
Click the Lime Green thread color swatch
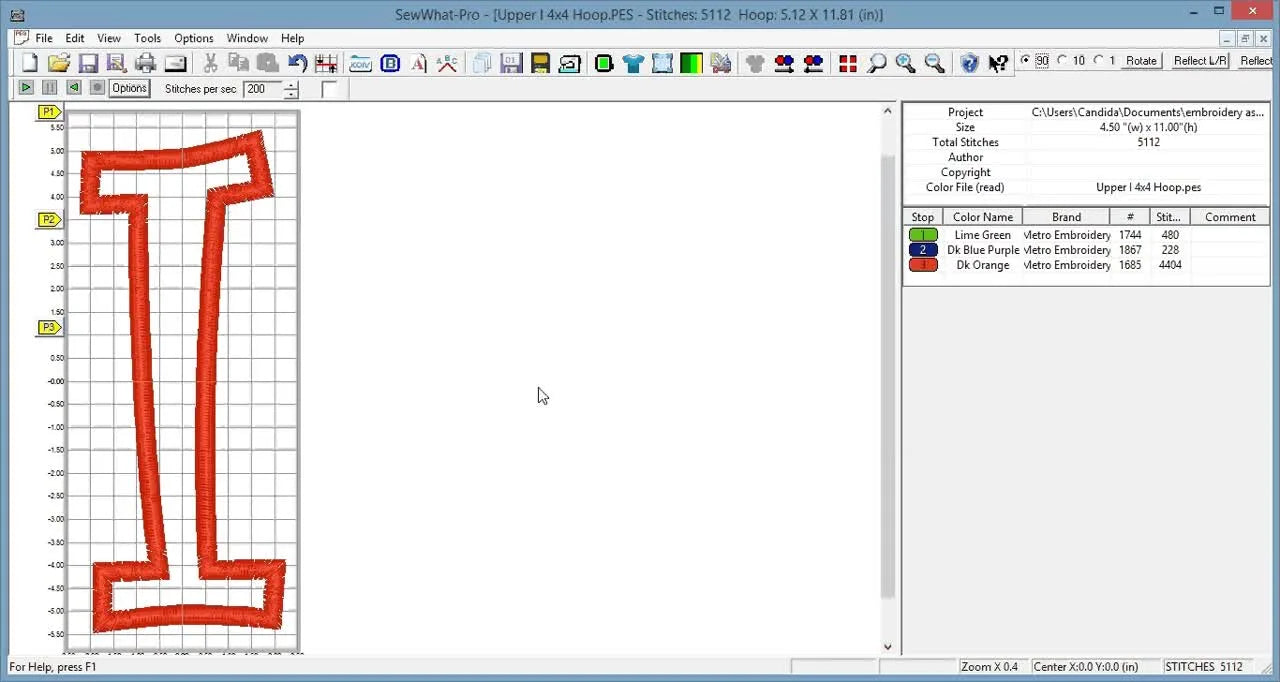click(x=923, y=235)
